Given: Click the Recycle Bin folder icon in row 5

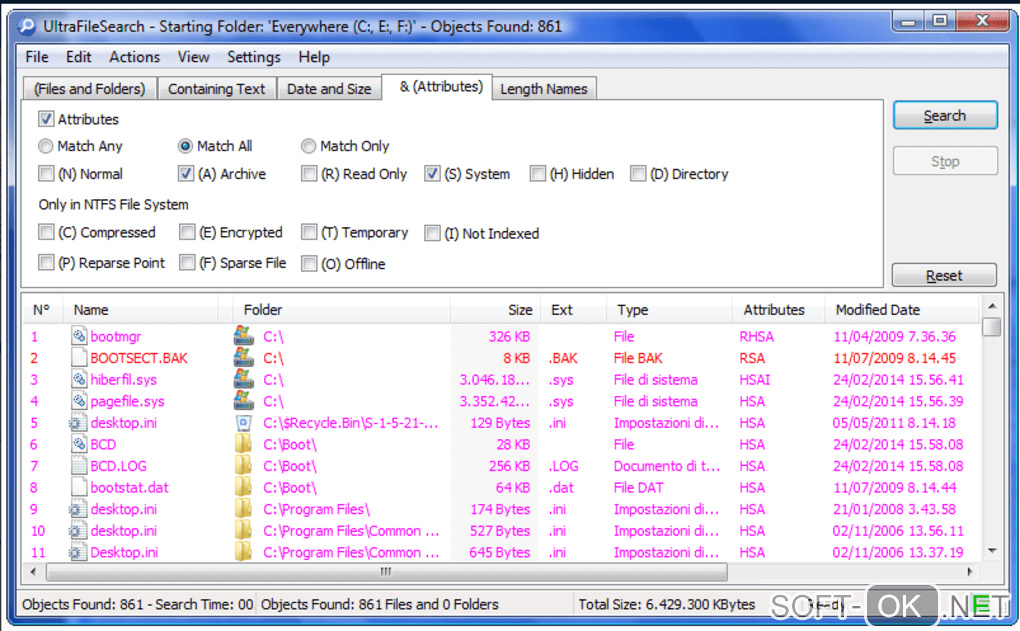Looking at the screenshot, I should (x=243, y=423).
